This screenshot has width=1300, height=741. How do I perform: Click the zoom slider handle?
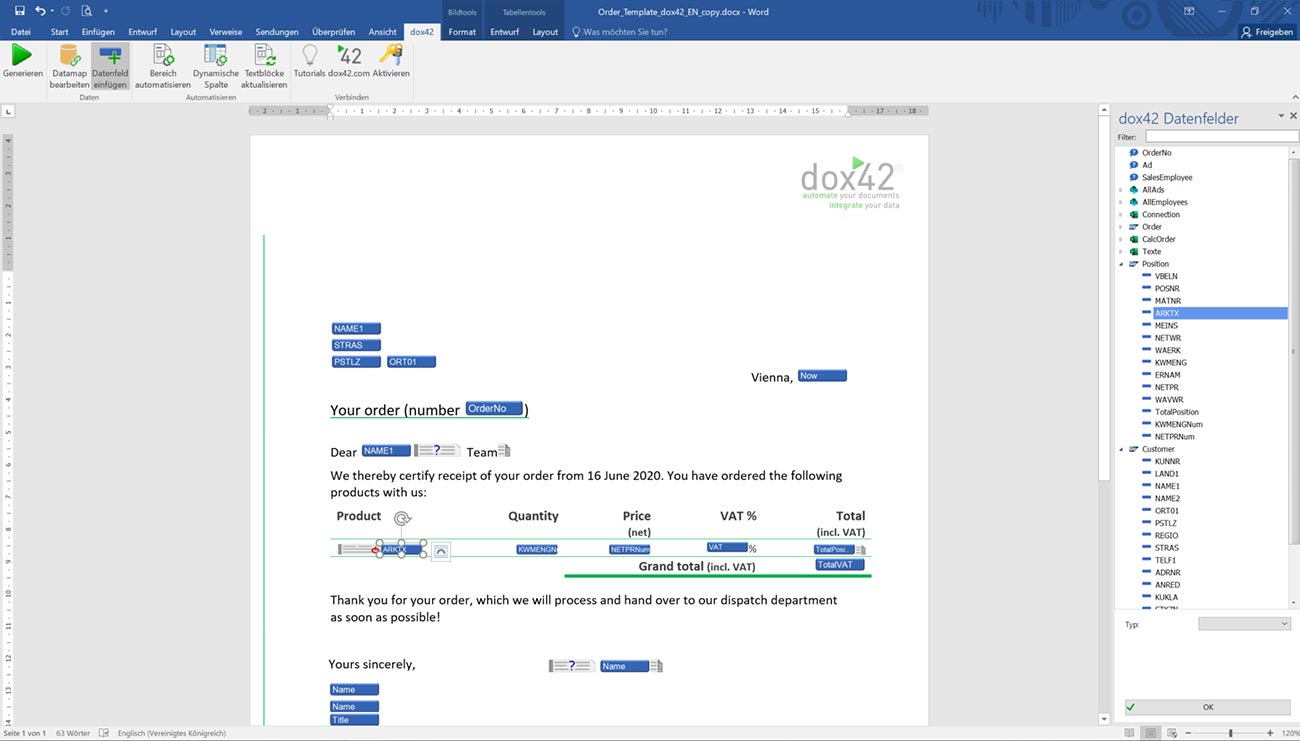(x=1230, y=733)
